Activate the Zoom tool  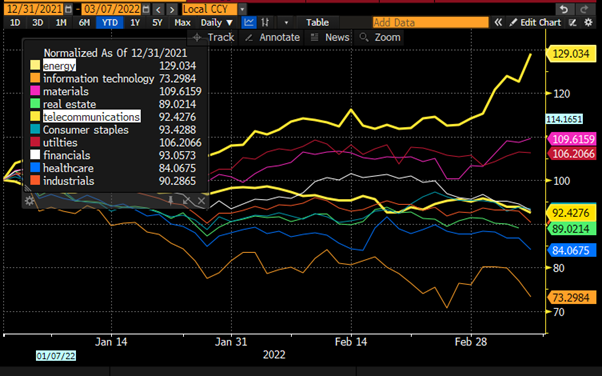tap(380, 37)
